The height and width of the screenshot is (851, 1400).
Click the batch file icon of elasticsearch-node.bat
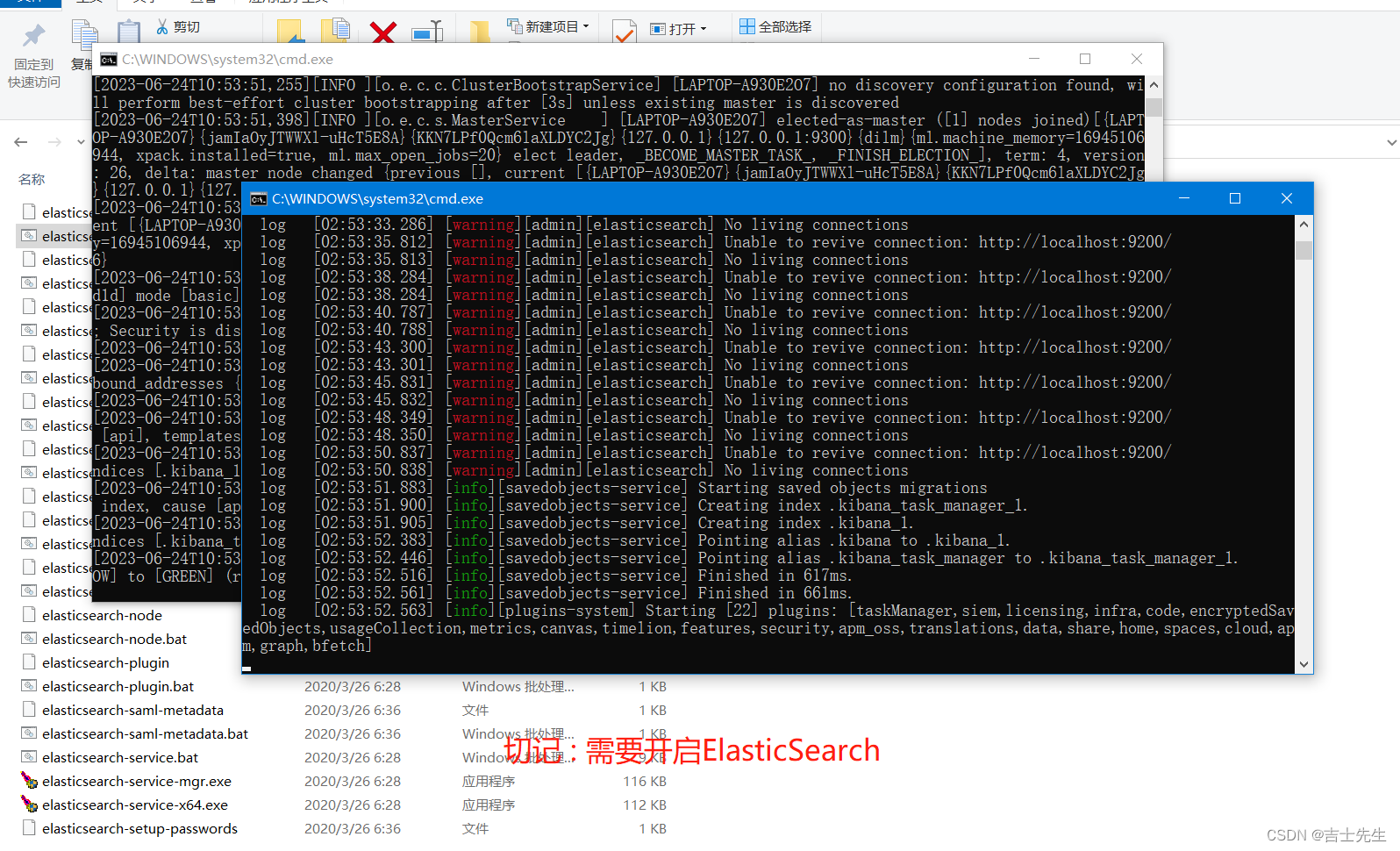(x=29, y=638)
